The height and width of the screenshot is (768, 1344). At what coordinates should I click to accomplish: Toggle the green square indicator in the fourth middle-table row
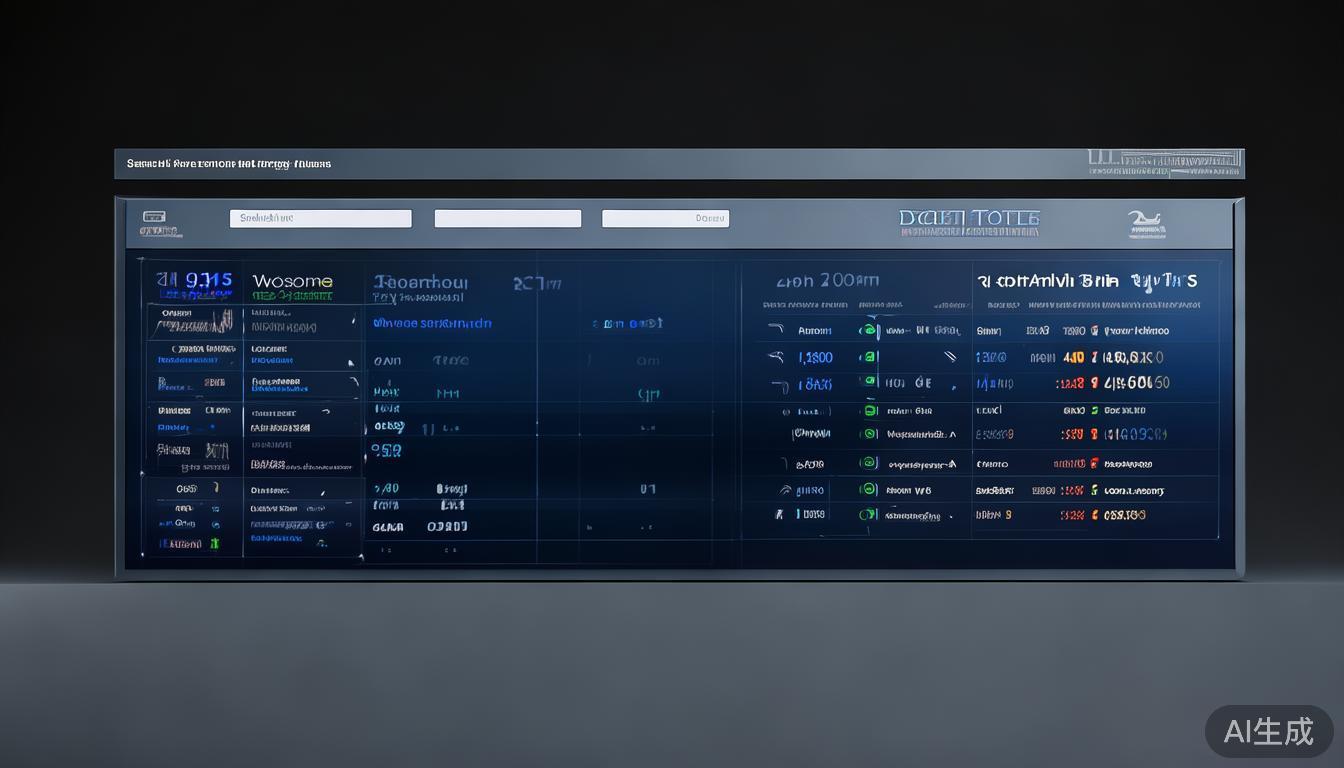[869, 410]
